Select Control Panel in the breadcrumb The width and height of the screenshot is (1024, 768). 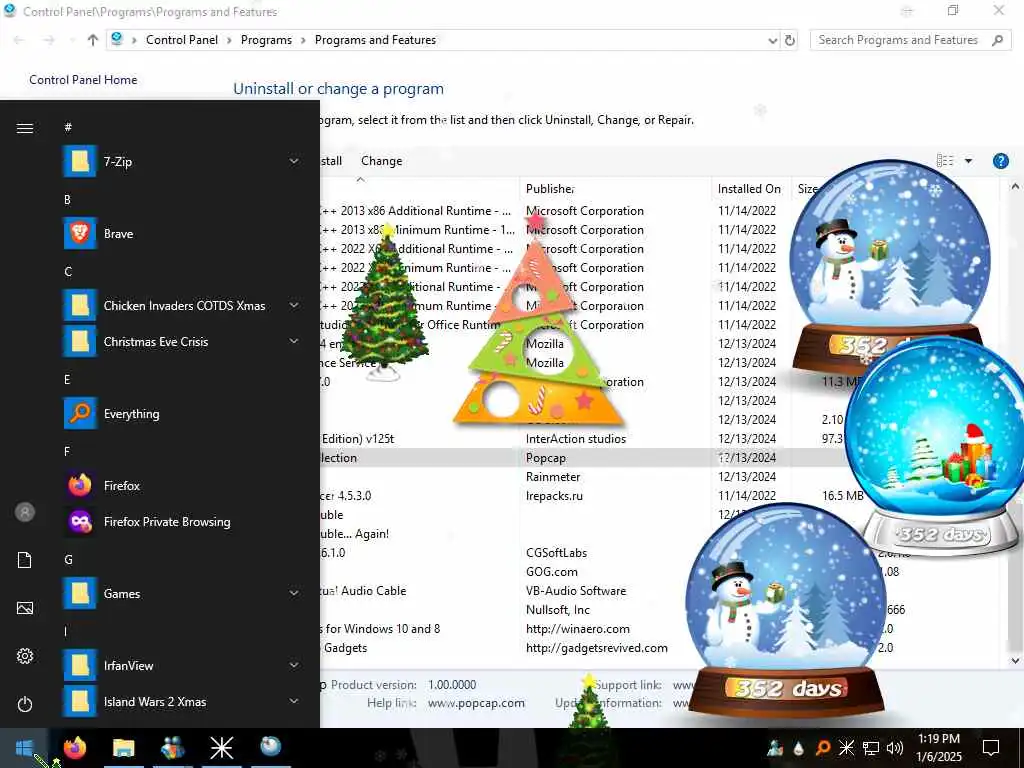[182, 40]
